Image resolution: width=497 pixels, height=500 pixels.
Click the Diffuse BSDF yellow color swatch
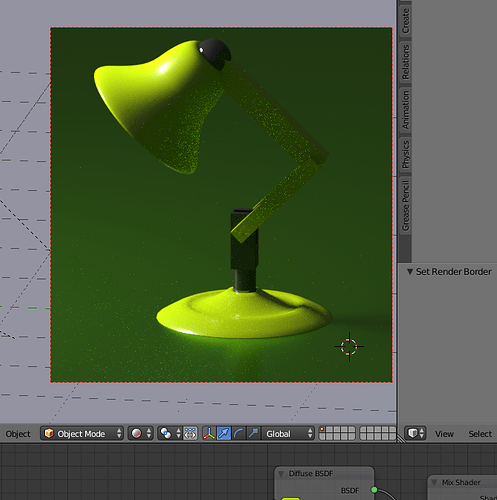coord(290,499)
